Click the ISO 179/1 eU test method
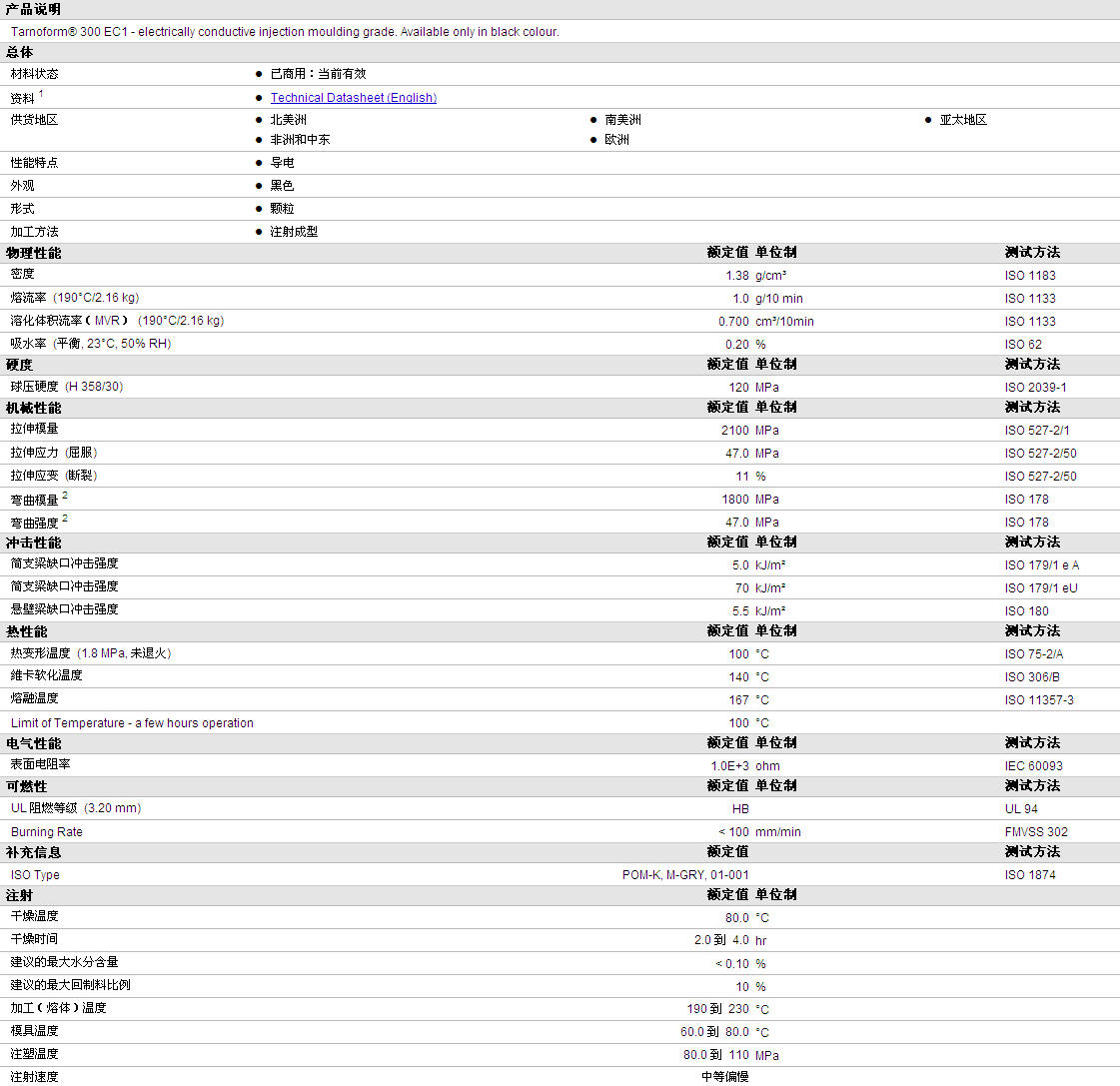 click(x=1041, y=588)
